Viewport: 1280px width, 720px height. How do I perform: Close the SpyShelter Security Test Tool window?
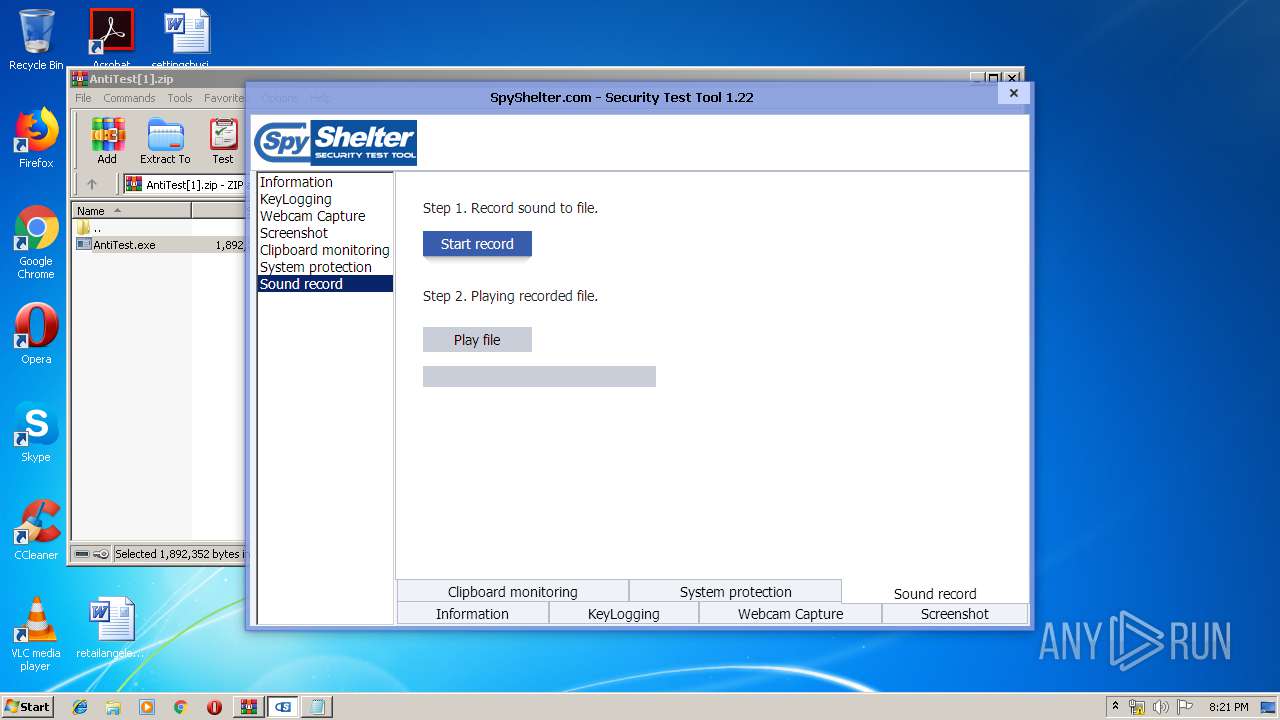tap(1013, 93)
